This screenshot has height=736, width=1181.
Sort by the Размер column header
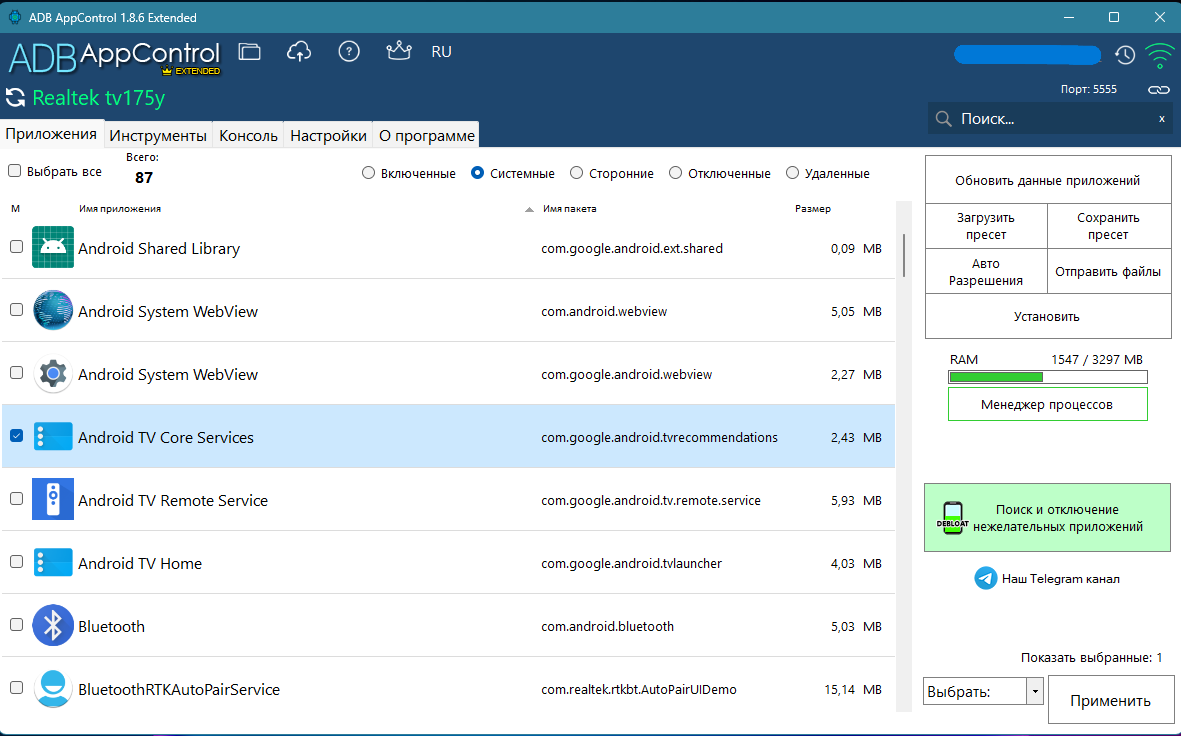coord(813,209)
